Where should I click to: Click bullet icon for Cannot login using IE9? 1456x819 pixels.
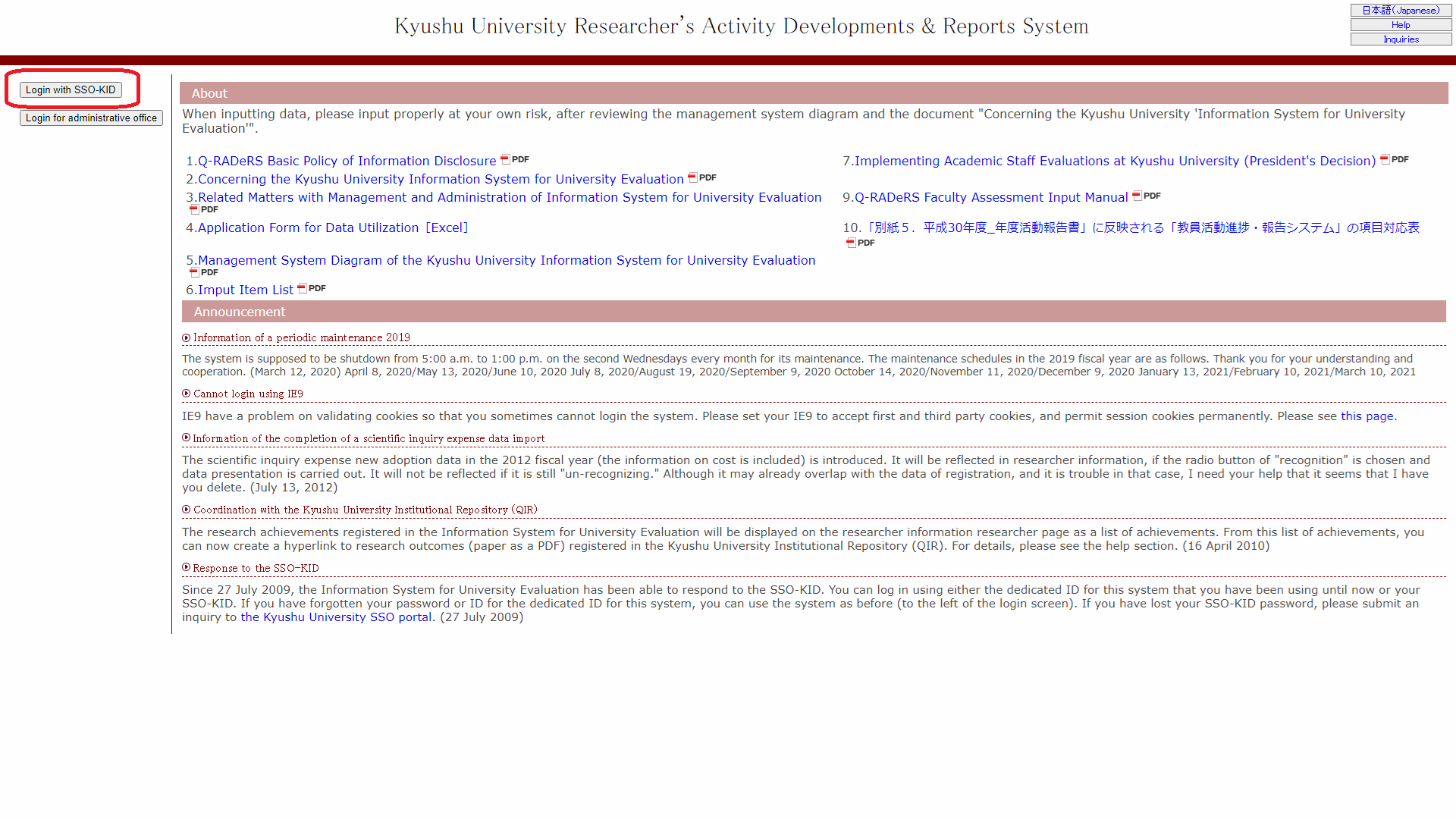click(x=187, y=394)
